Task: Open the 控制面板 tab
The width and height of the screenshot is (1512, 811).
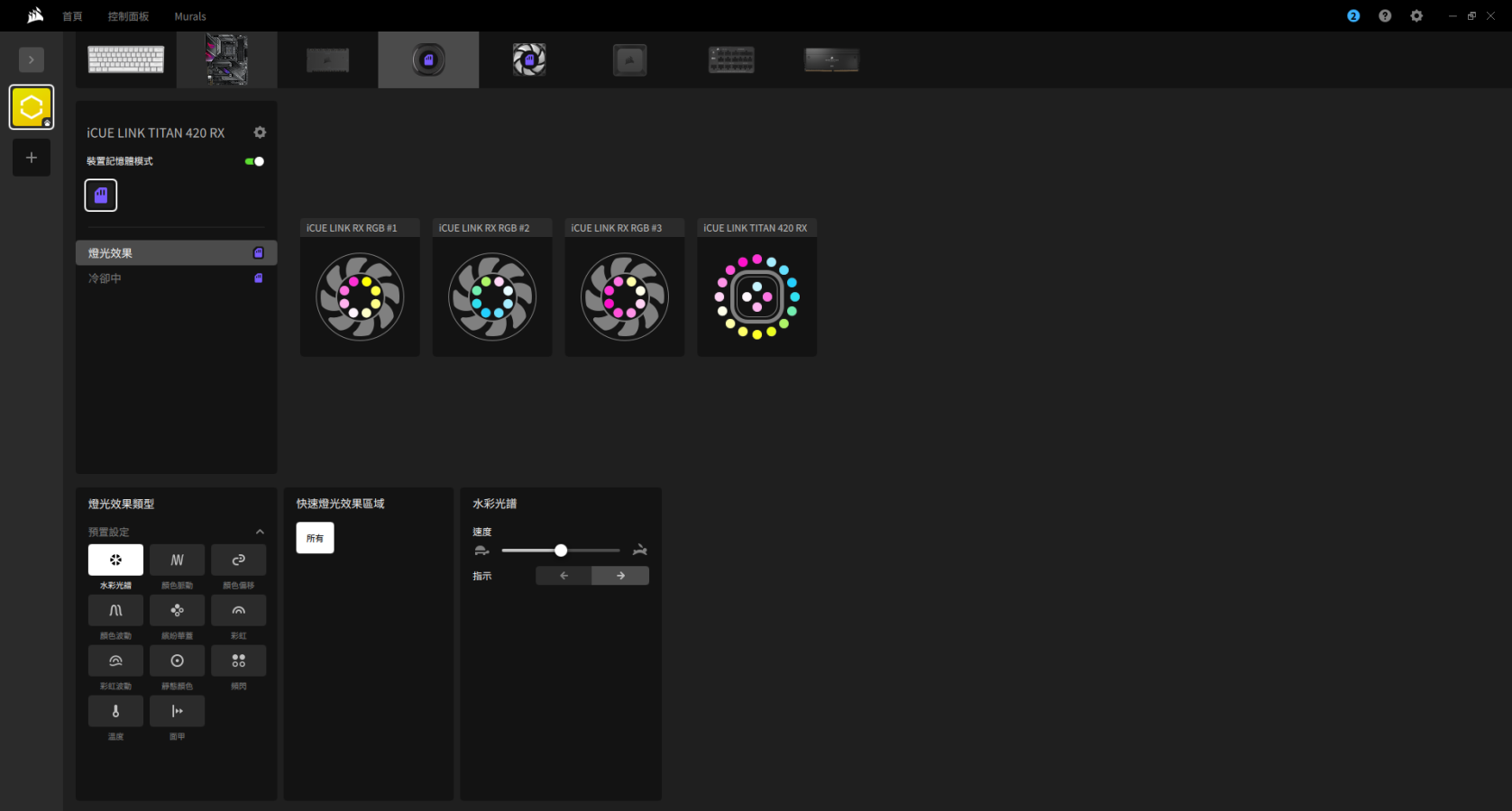Action: coord(128,16)
